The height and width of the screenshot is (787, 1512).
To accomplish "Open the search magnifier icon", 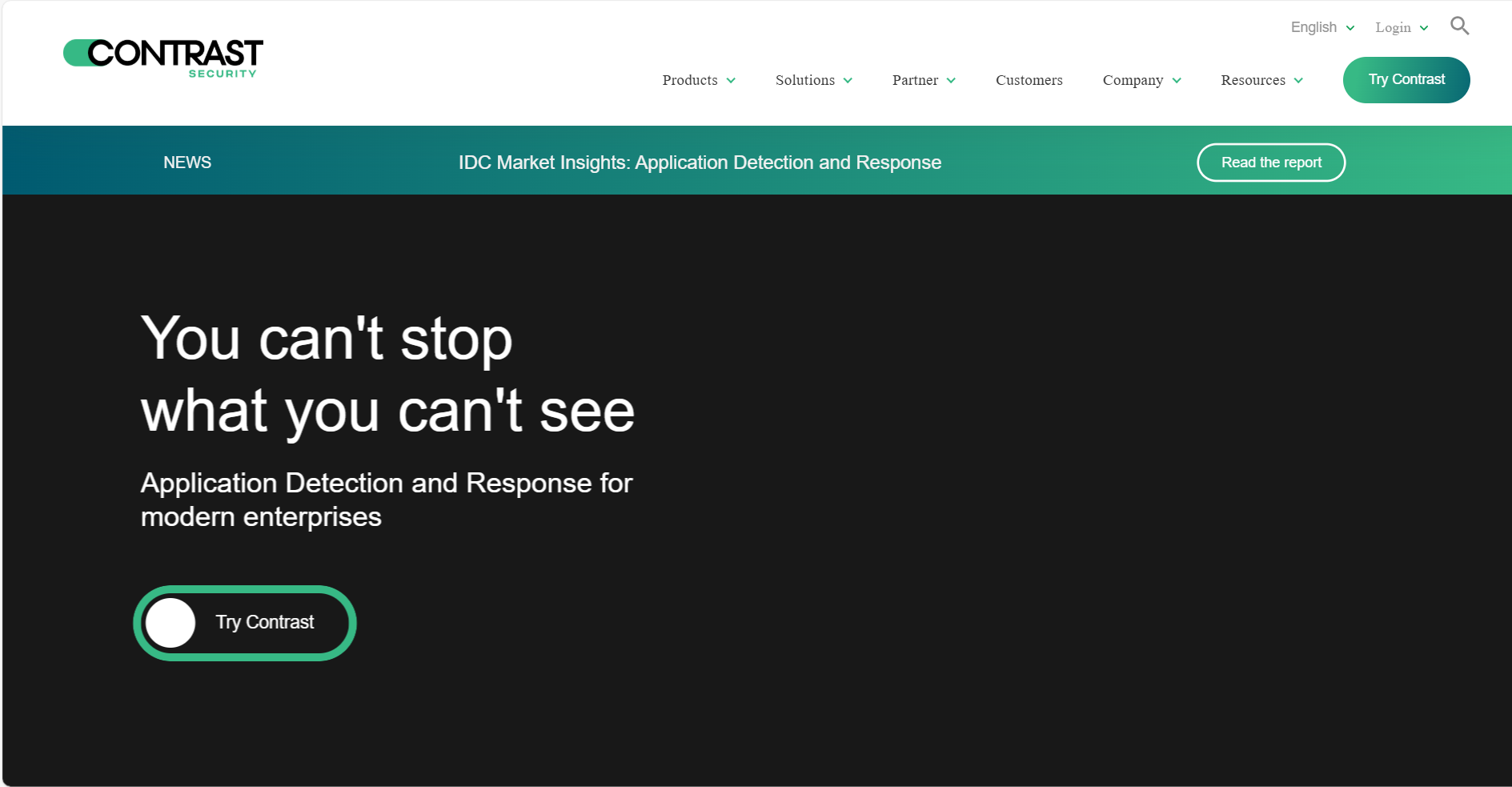I will coord(1459,26).
